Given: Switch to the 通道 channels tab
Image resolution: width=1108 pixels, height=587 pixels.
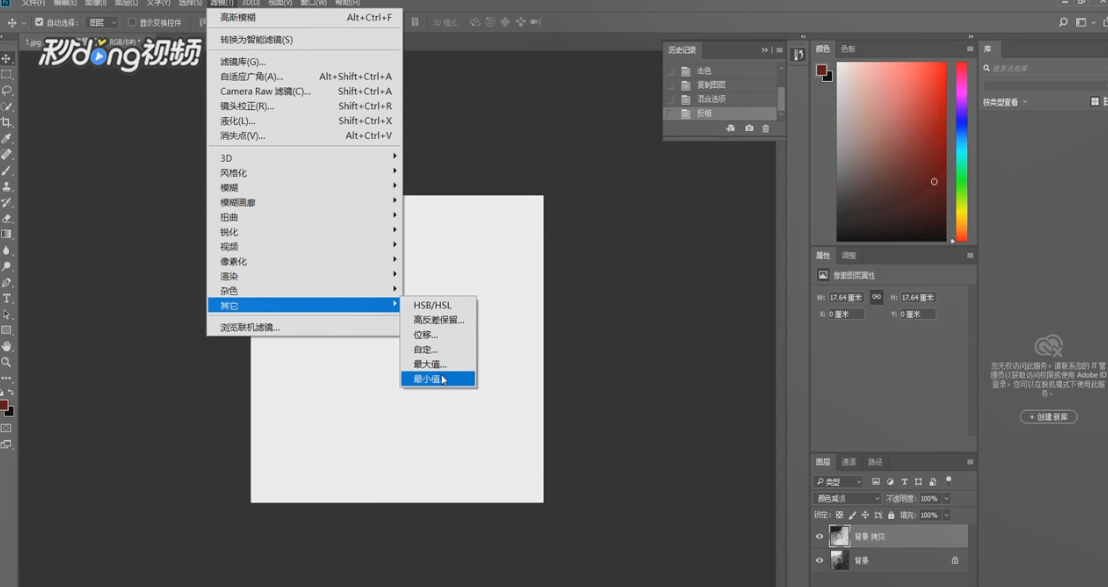Looking at the screenshot, I should point(849,462).
